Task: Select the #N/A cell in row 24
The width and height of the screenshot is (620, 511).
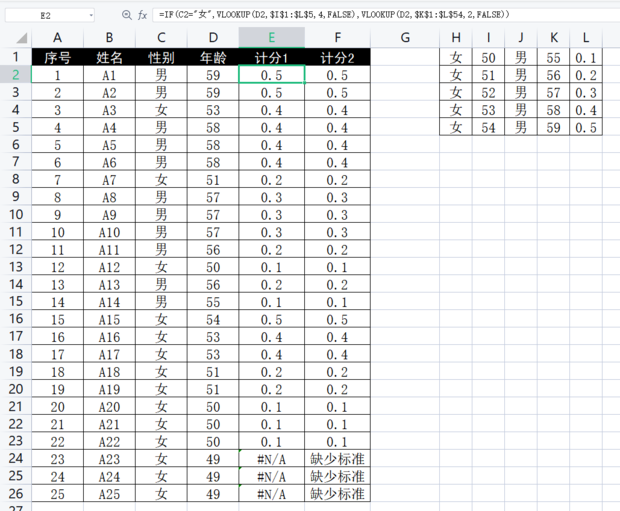Action: [272, 459]
